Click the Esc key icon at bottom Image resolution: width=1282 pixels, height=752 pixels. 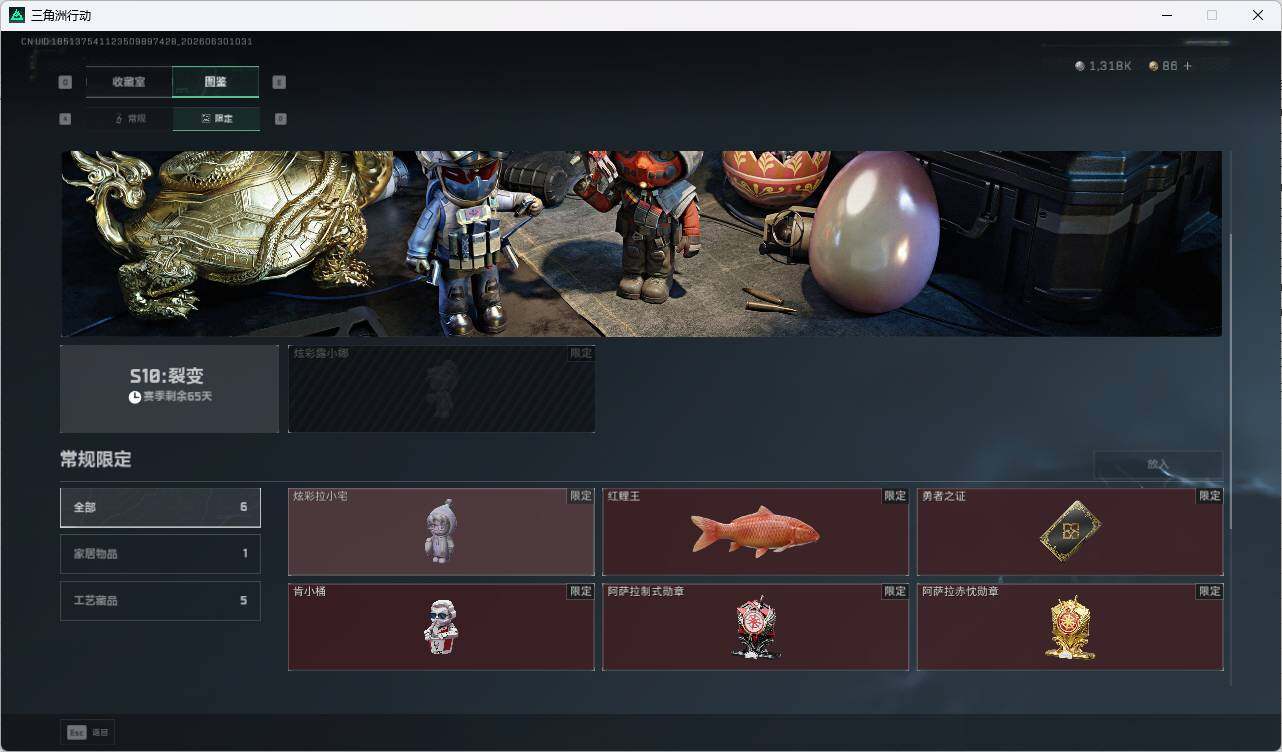[x=76, y=732]
